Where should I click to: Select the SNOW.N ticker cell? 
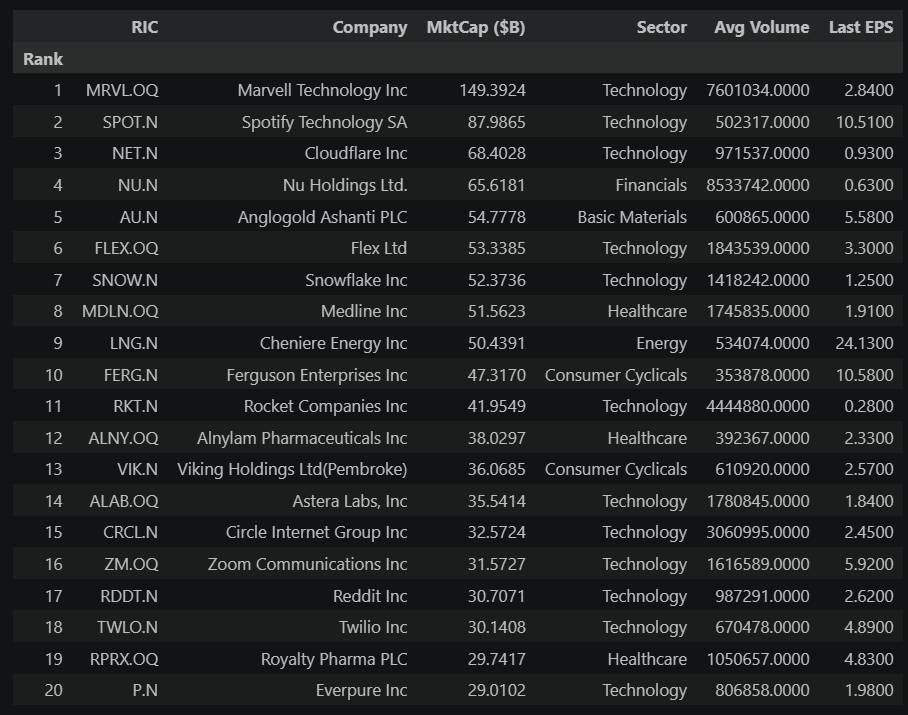click(125, 280)
